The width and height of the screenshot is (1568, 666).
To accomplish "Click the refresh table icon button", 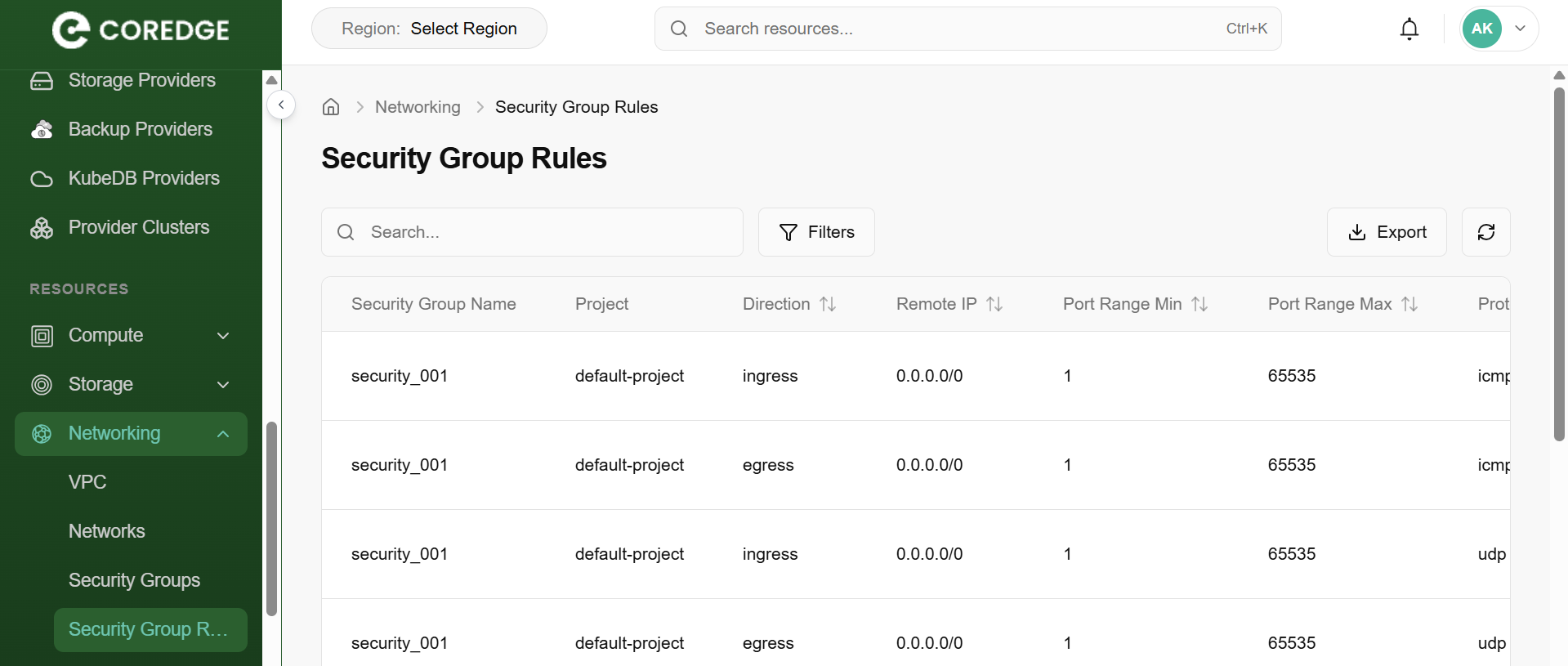I will [1485, 232].
